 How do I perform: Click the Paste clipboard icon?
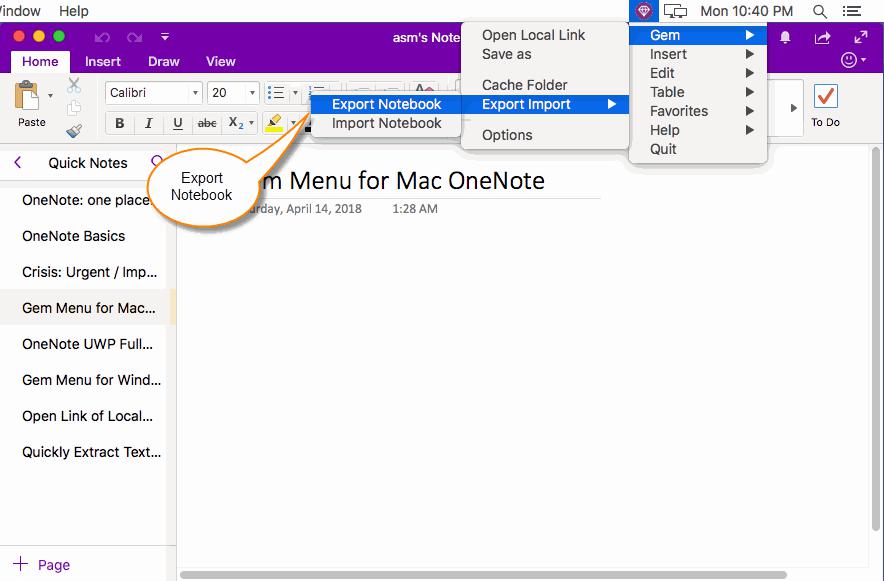[27, 96]
